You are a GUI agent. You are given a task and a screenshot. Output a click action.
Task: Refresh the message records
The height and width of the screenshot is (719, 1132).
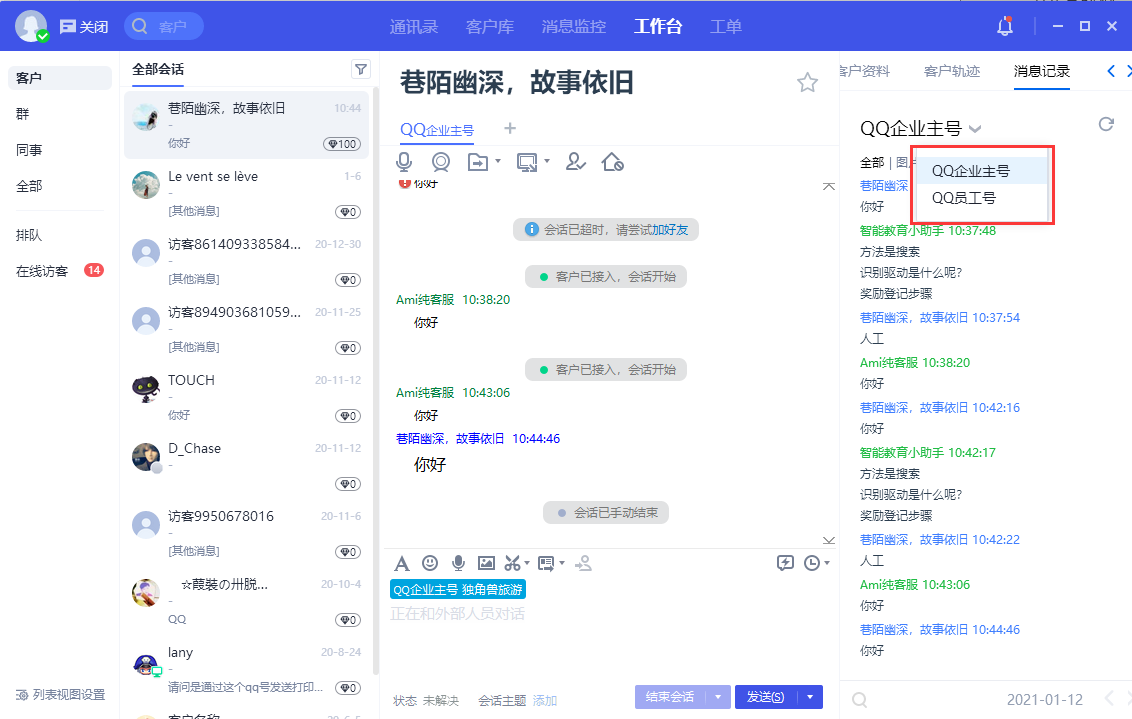pyautogui.click(x=1106, y=124)
